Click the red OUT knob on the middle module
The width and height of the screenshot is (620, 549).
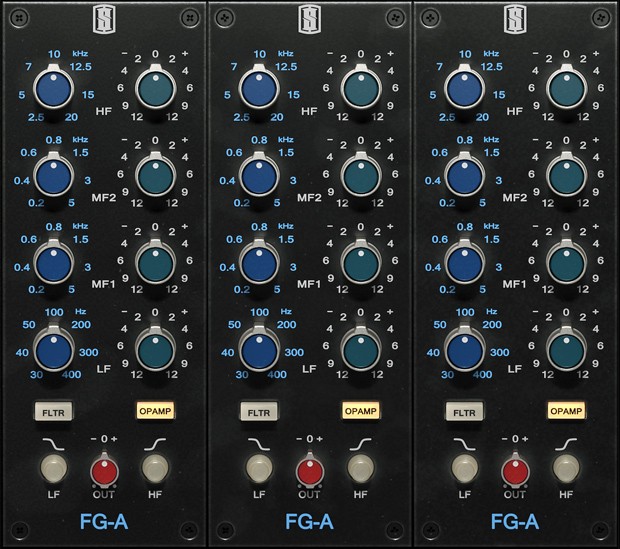pyautogui.click(x=310, y=470)
